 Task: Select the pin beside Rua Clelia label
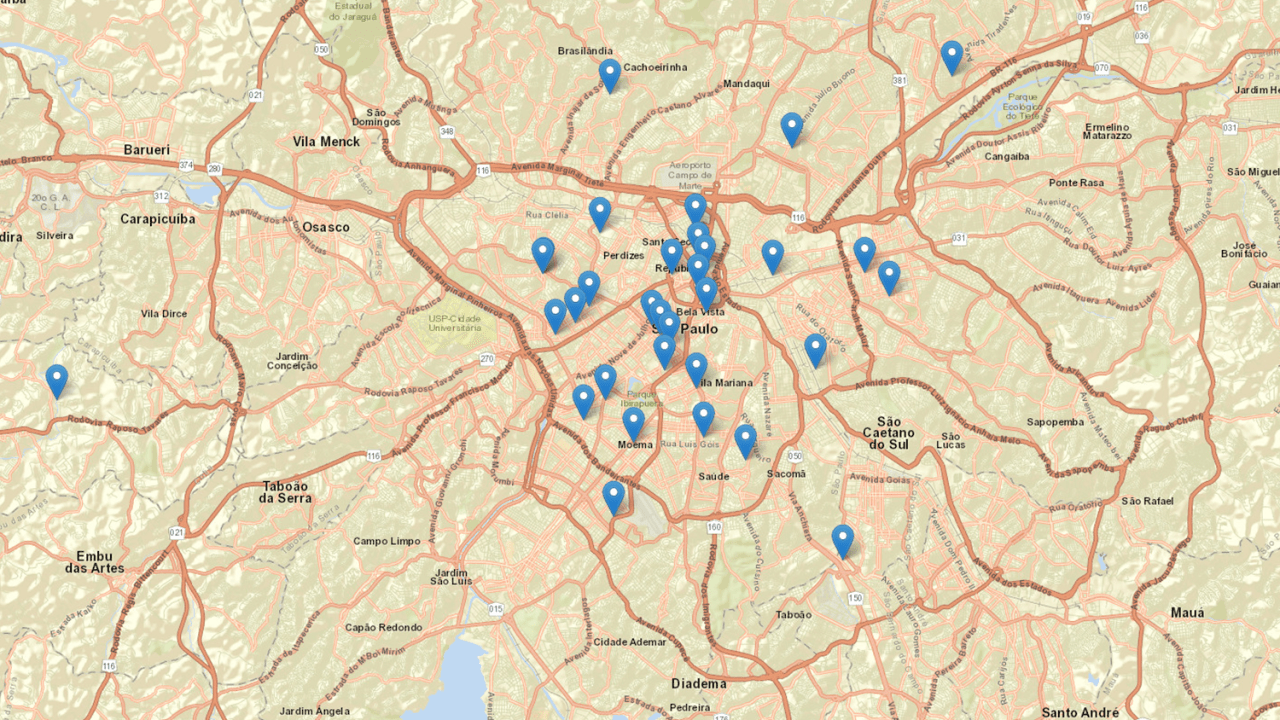tap(599, 214)
